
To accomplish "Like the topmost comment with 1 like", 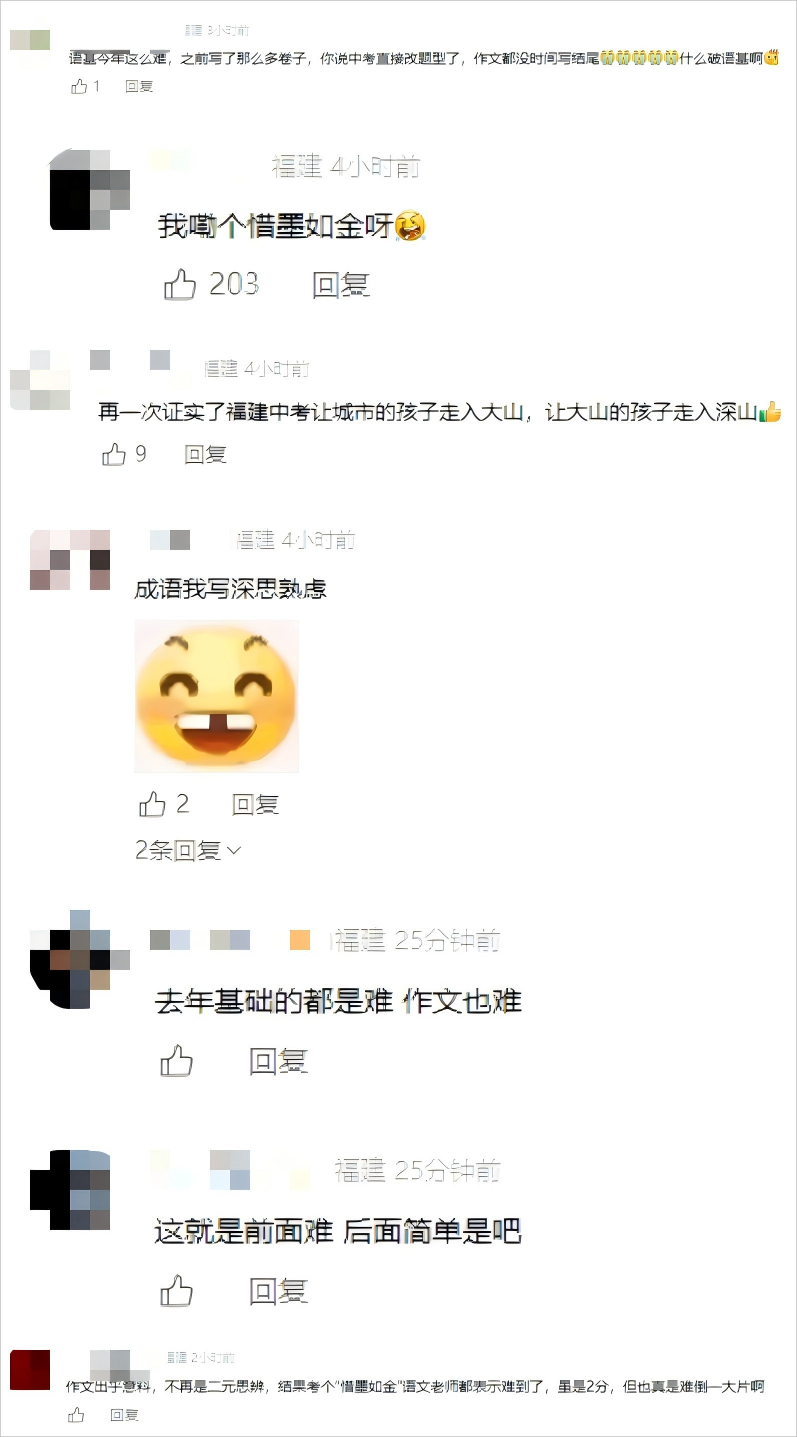I will click(79, 86).
